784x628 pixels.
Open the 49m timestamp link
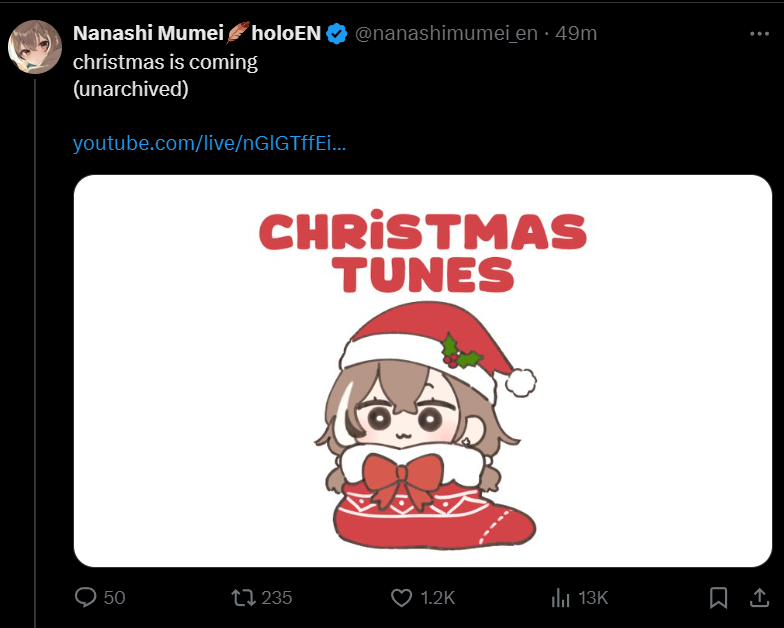pyautogui.click(x=576, y=33)
